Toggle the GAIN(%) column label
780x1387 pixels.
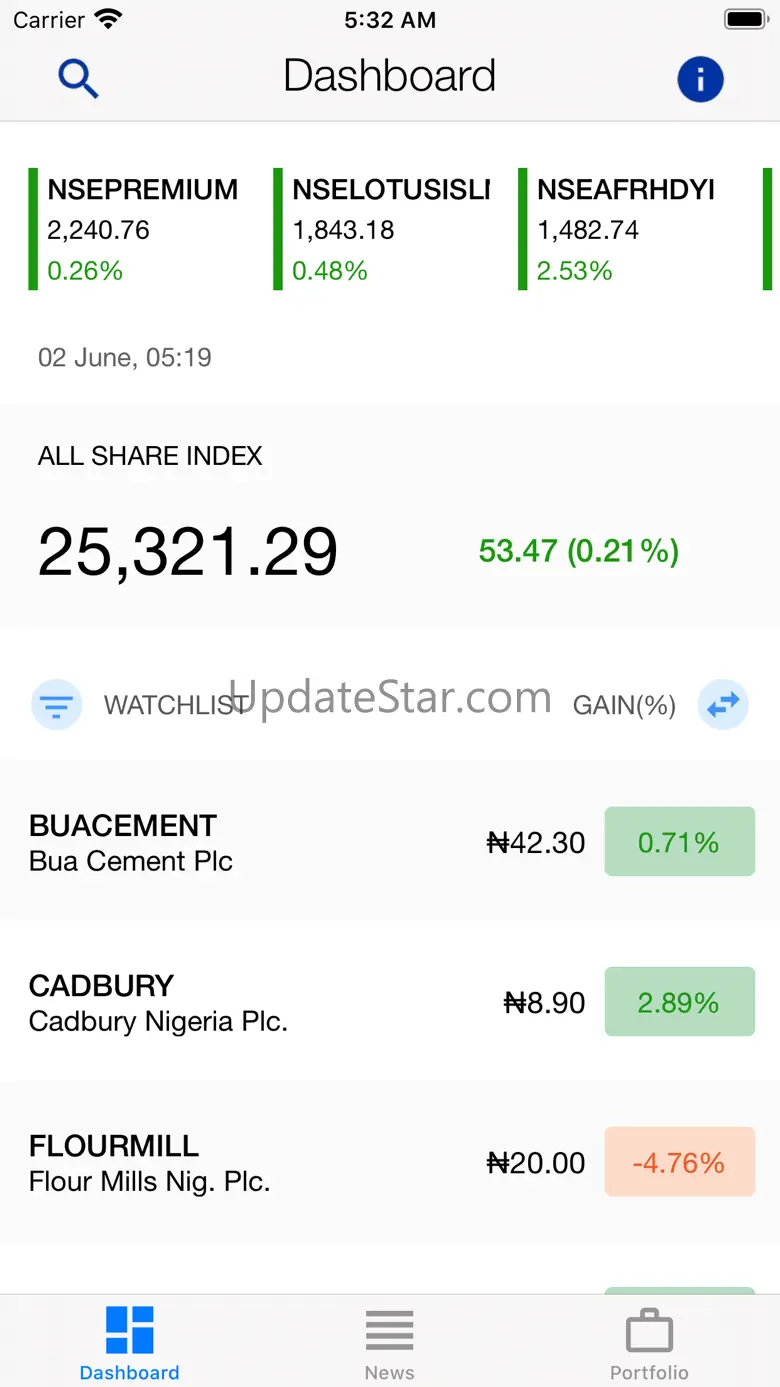click(x=624, y=706)
